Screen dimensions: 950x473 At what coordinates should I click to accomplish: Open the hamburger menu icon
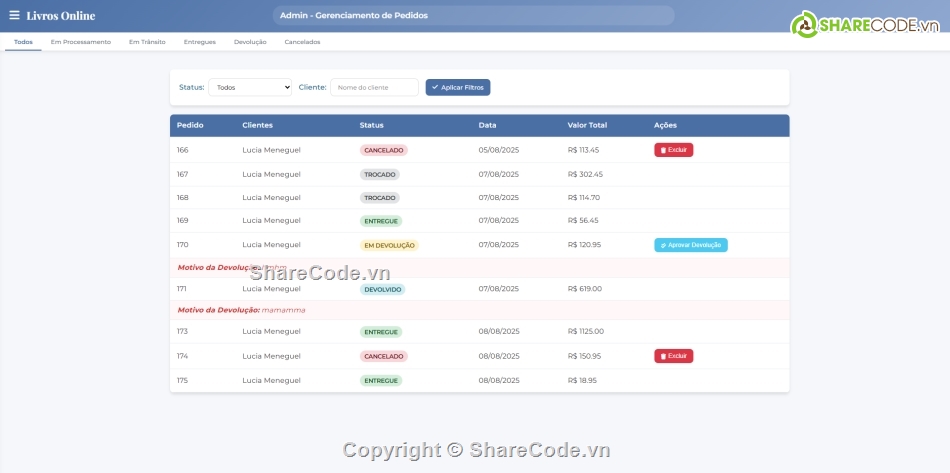(x=14, y=15)
